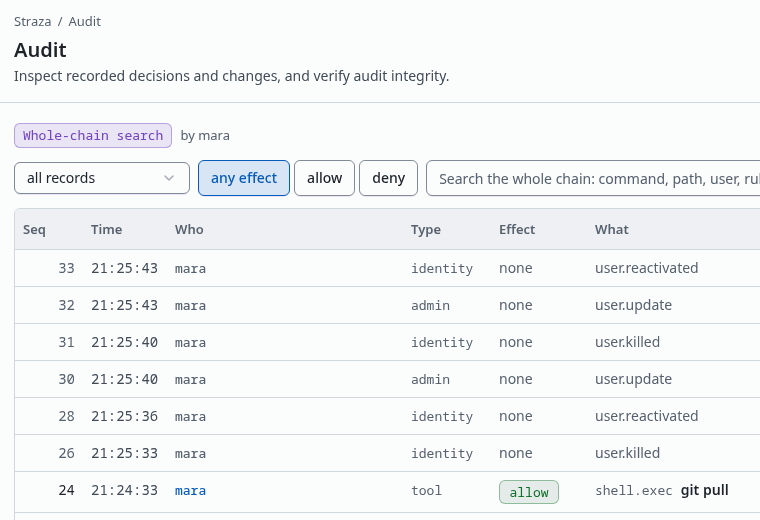Click the Seq column header

pyautogui.click(x=34, y=229)
